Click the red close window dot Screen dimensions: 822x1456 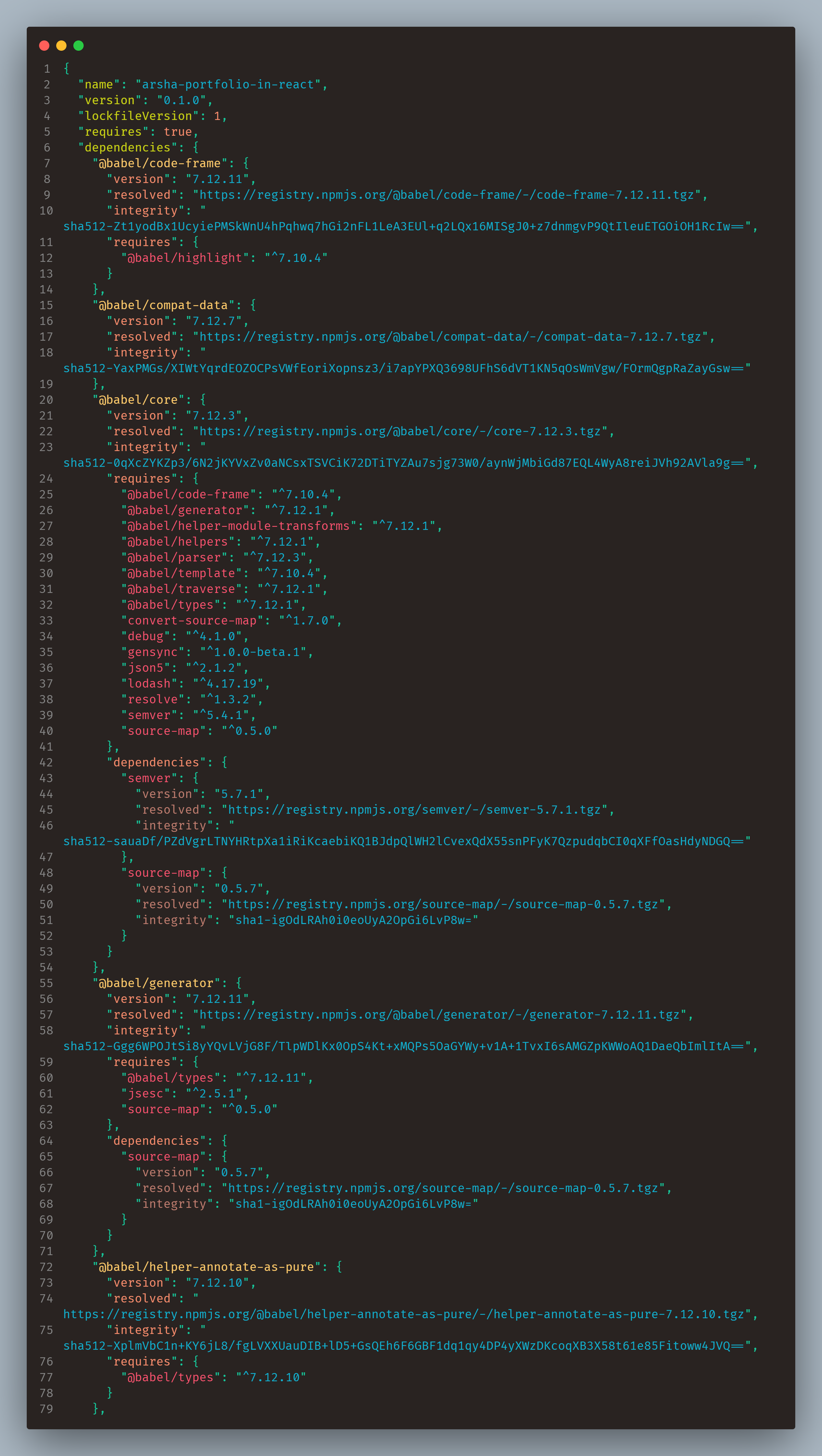pos(44,46)
